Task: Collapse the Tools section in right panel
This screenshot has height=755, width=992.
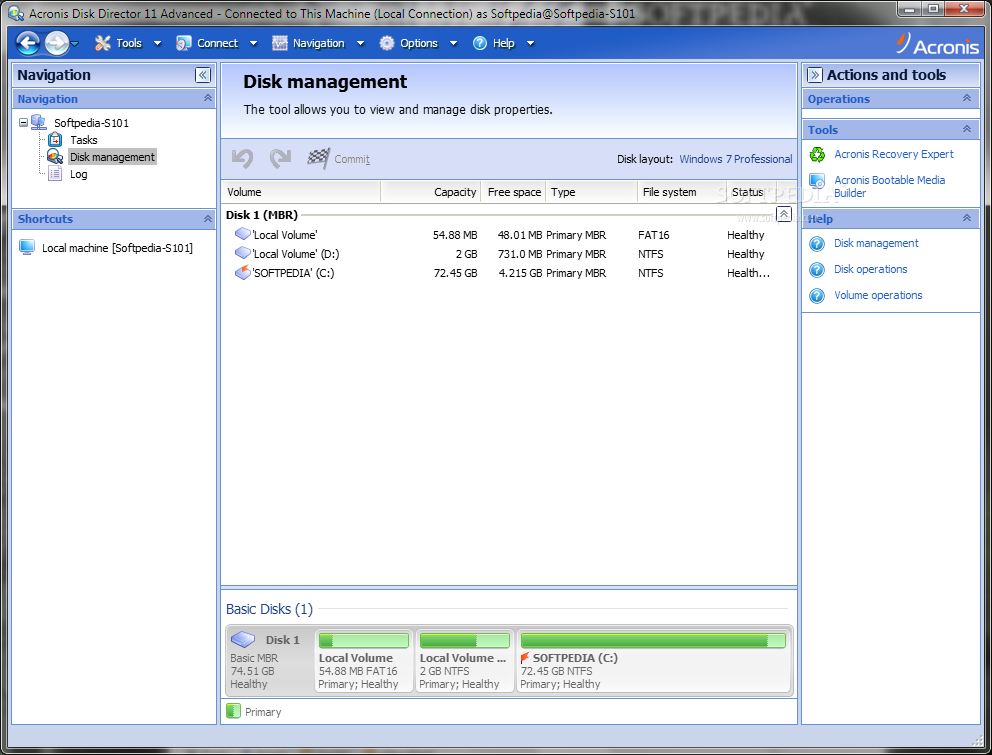Action: tap(967, 130)
